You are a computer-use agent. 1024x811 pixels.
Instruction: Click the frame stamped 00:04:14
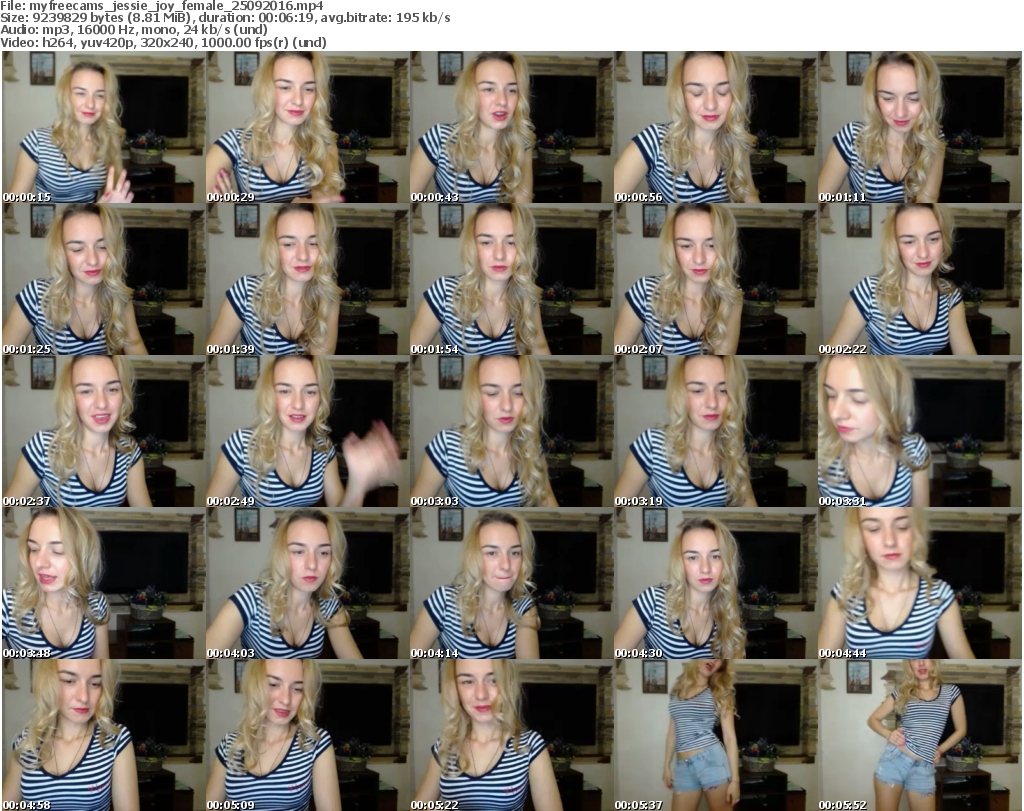pos(511,583)
